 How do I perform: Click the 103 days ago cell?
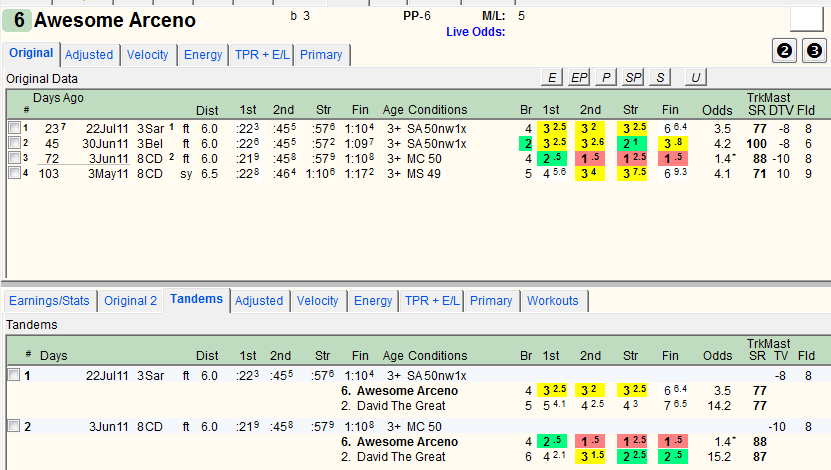(49, 173)
